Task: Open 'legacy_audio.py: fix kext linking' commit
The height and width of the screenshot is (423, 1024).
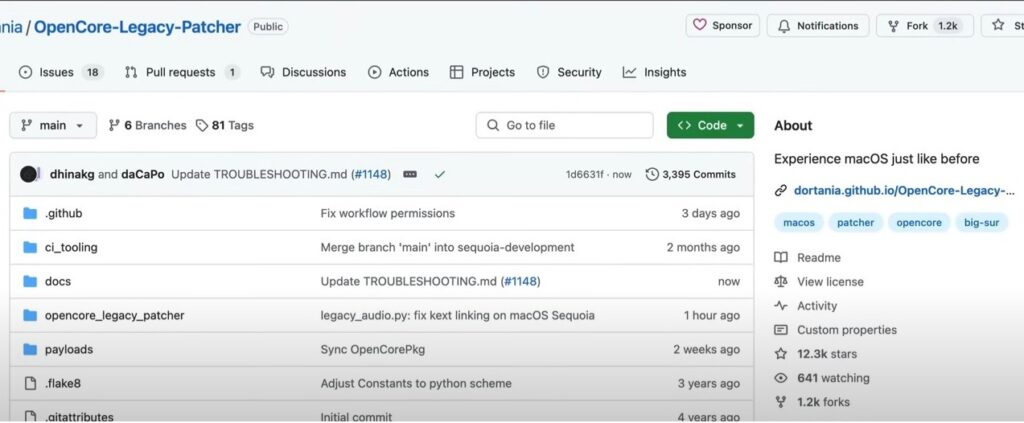Action: coord(457,315)
